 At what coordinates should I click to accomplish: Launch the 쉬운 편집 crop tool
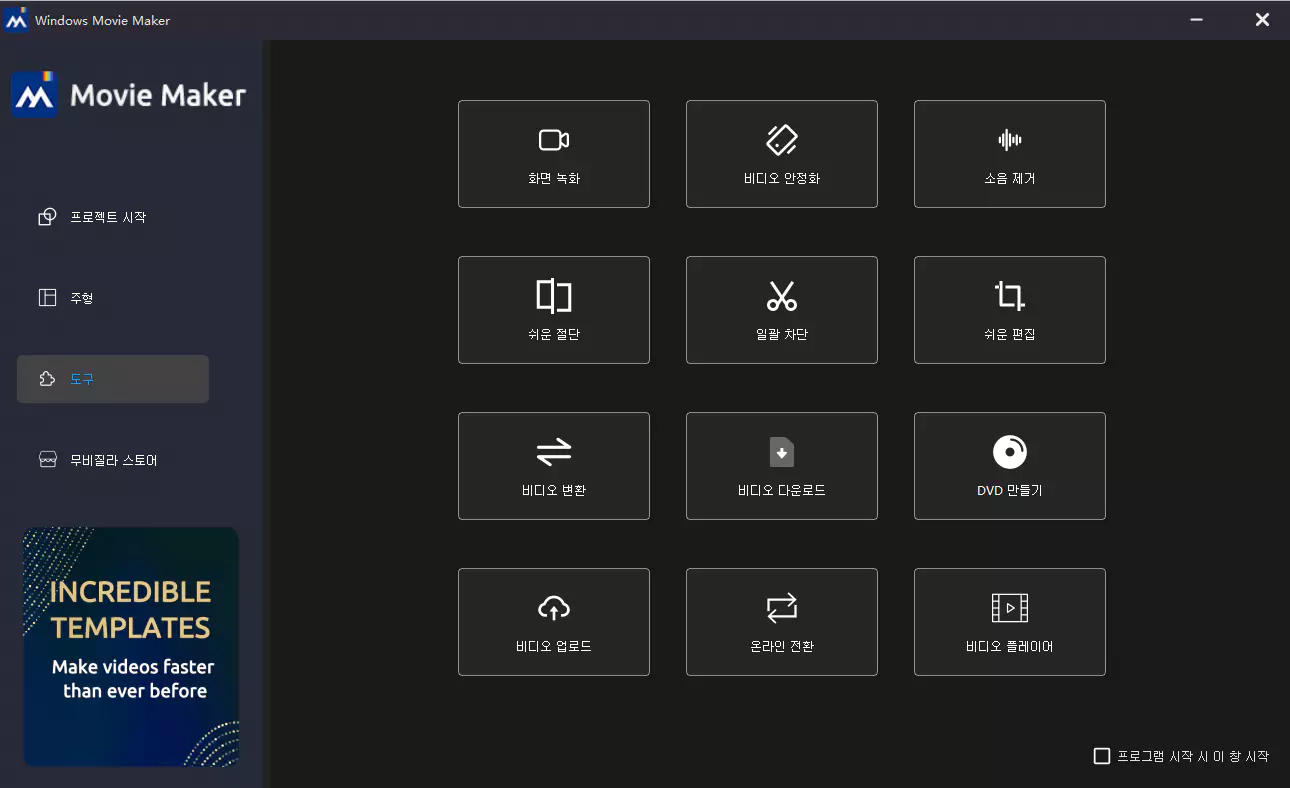[1010, 310]
